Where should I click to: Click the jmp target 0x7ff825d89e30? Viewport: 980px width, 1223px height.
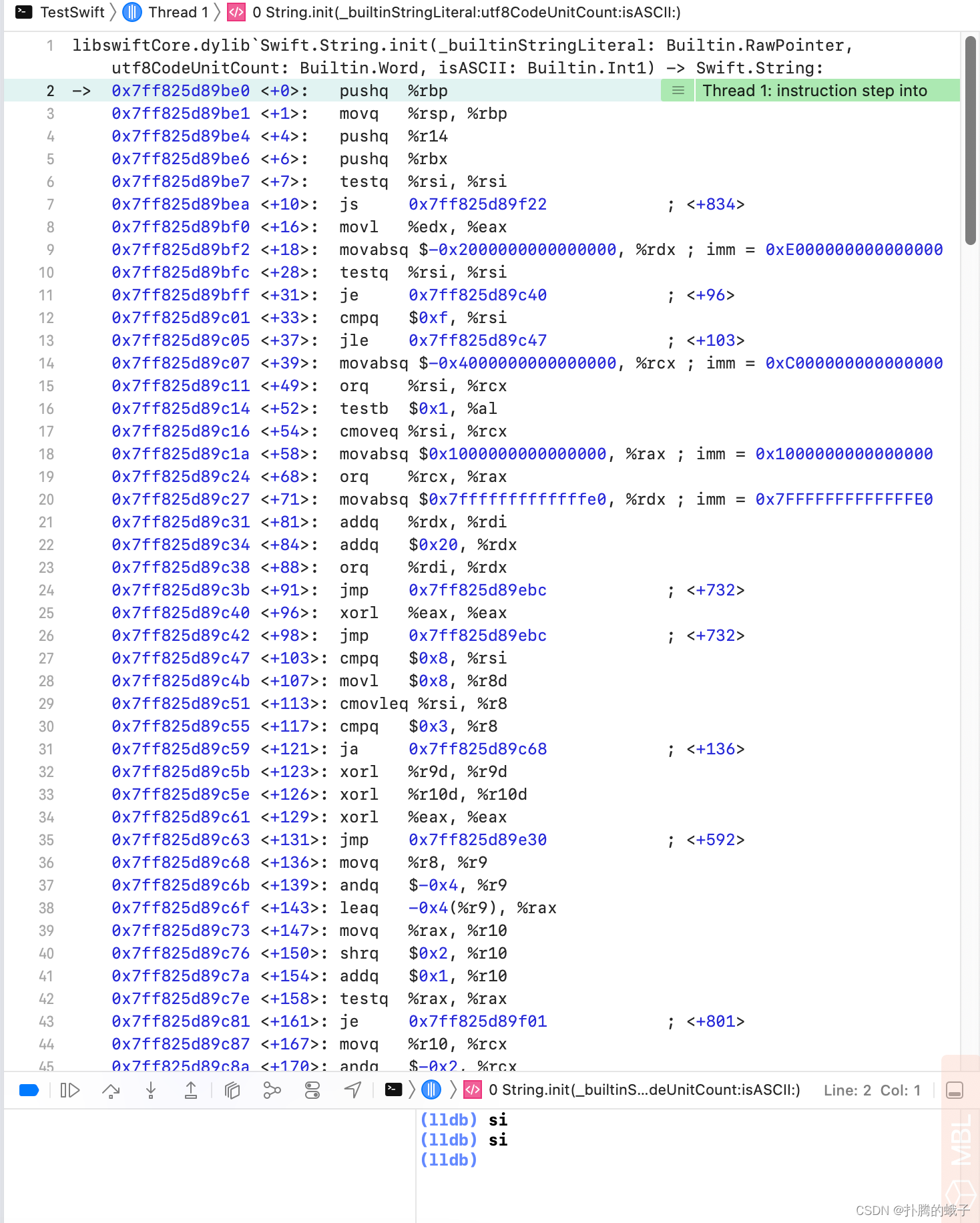[x=477, y=840]
